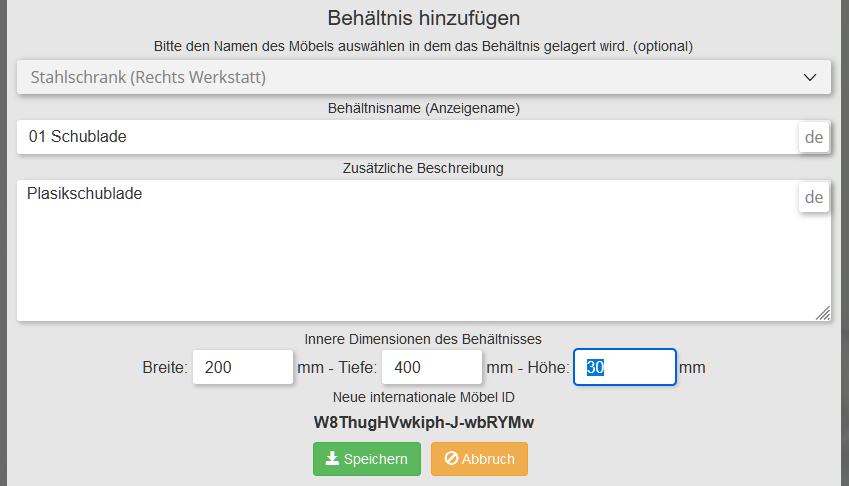
Task: Click the 'Zusätzliche Beschreibung' label
Action: [423, 168]
